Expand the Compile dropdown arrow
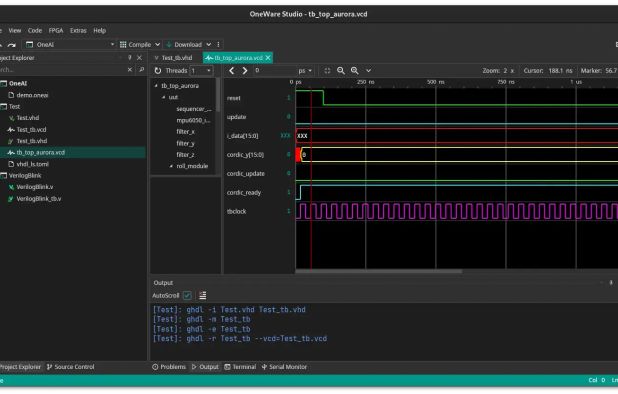This screenshot has width=618, height=394. tap(158, 45)
